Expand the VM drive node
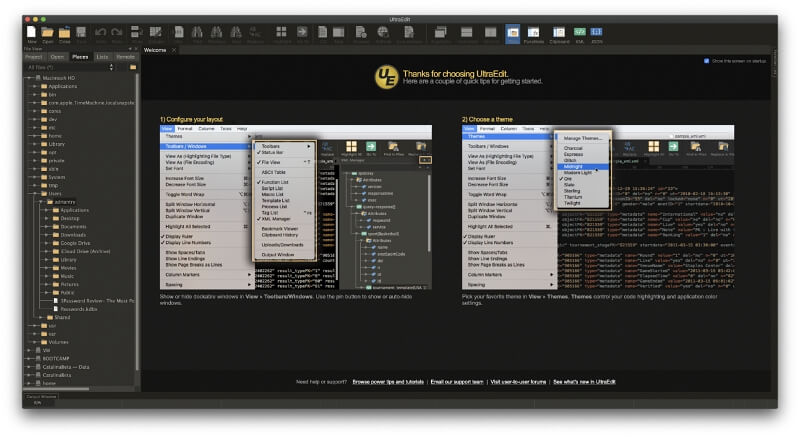This screenshot has width=800, height=438. (x=30, y=350)
